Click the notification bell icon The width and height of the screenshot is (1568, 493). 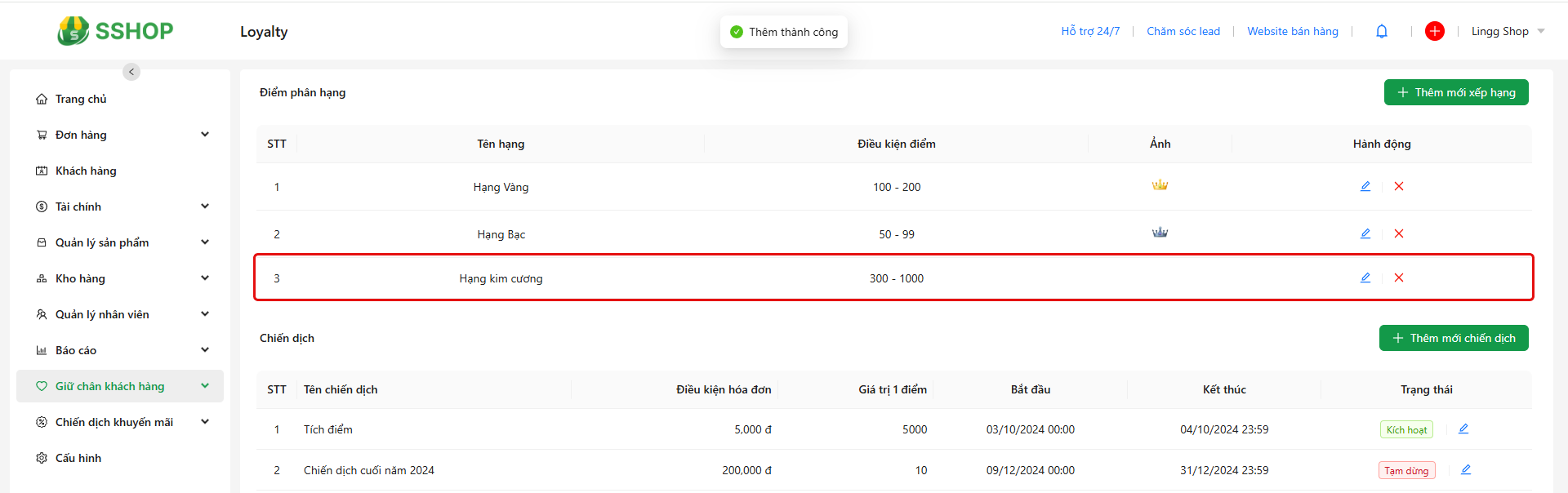[x=1382, y=32]
